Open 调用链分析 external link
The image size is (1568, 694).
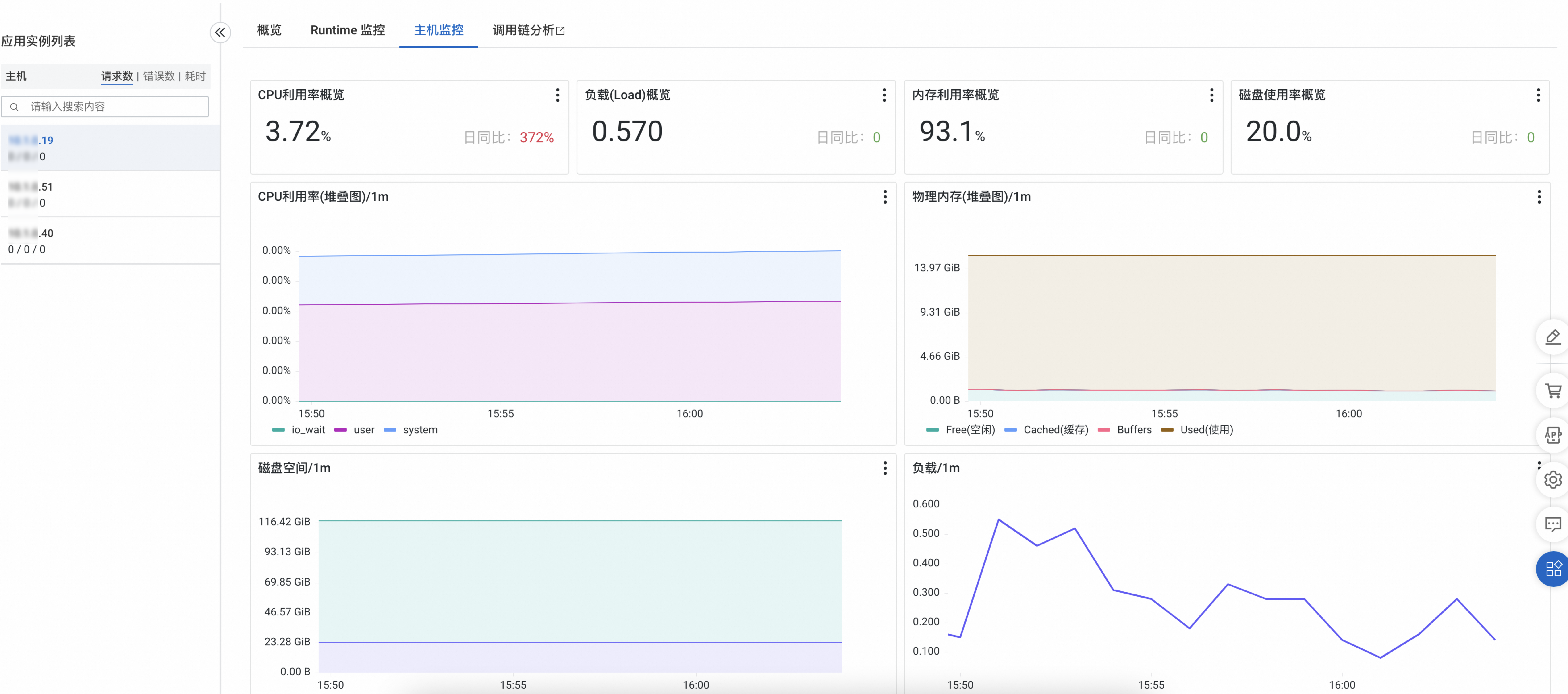(528, 30)
